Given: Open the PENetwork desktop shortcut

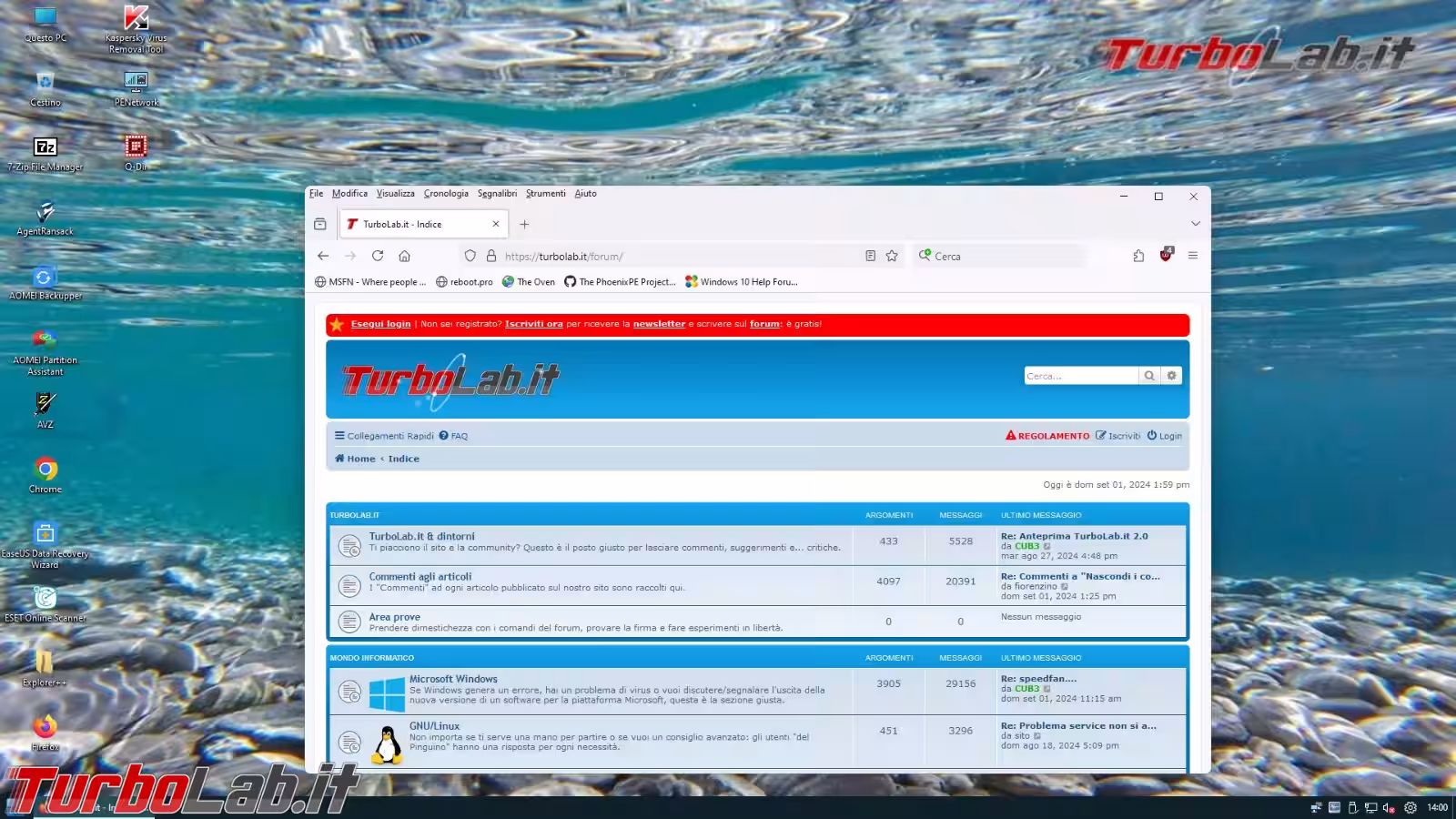Looking at the screenshot, I should click(136, 89).
